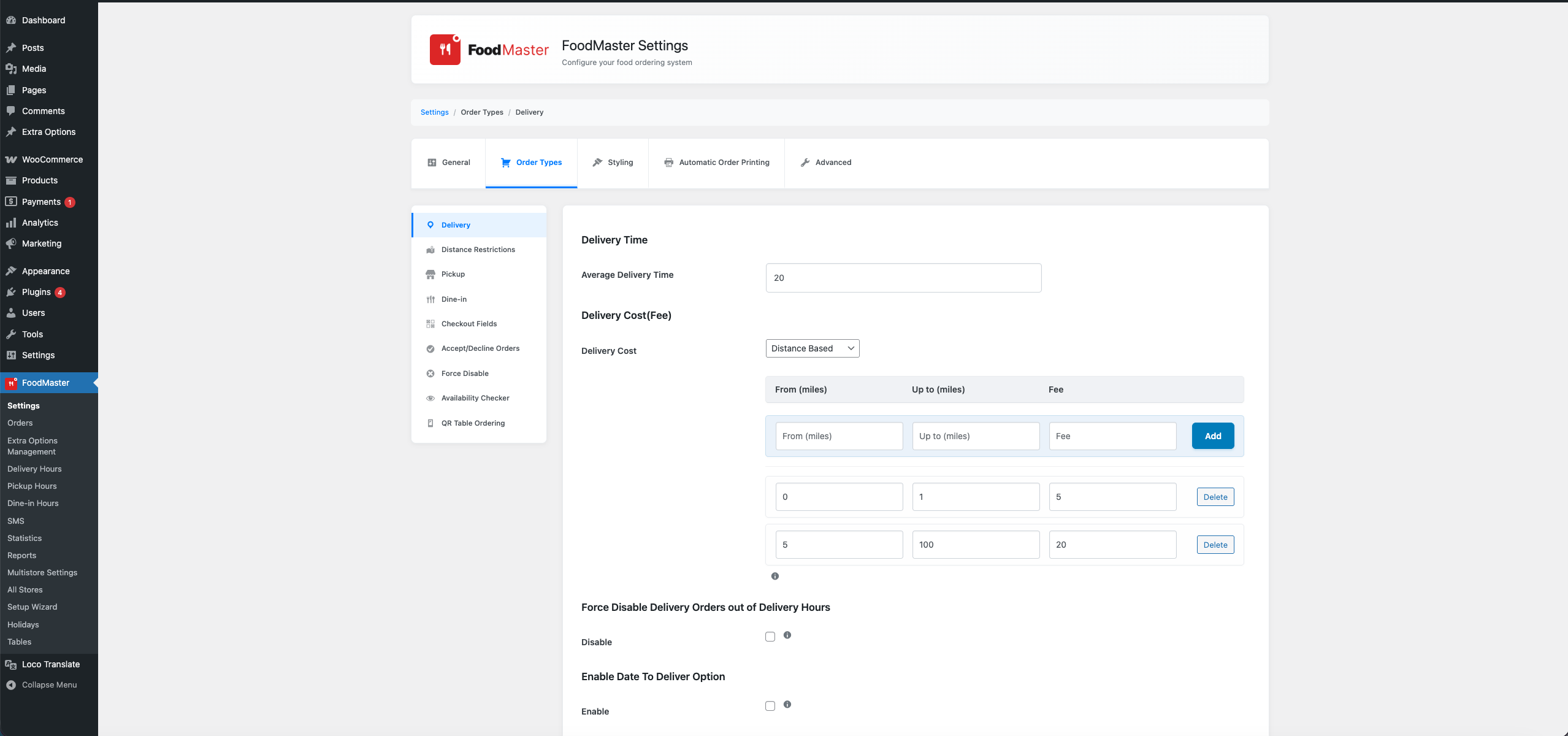Image resolution: width=1568 pixels, height=736 pixels.
Task: Enable the Force Disable Delivery checkbox
Action: pos(770,637)
